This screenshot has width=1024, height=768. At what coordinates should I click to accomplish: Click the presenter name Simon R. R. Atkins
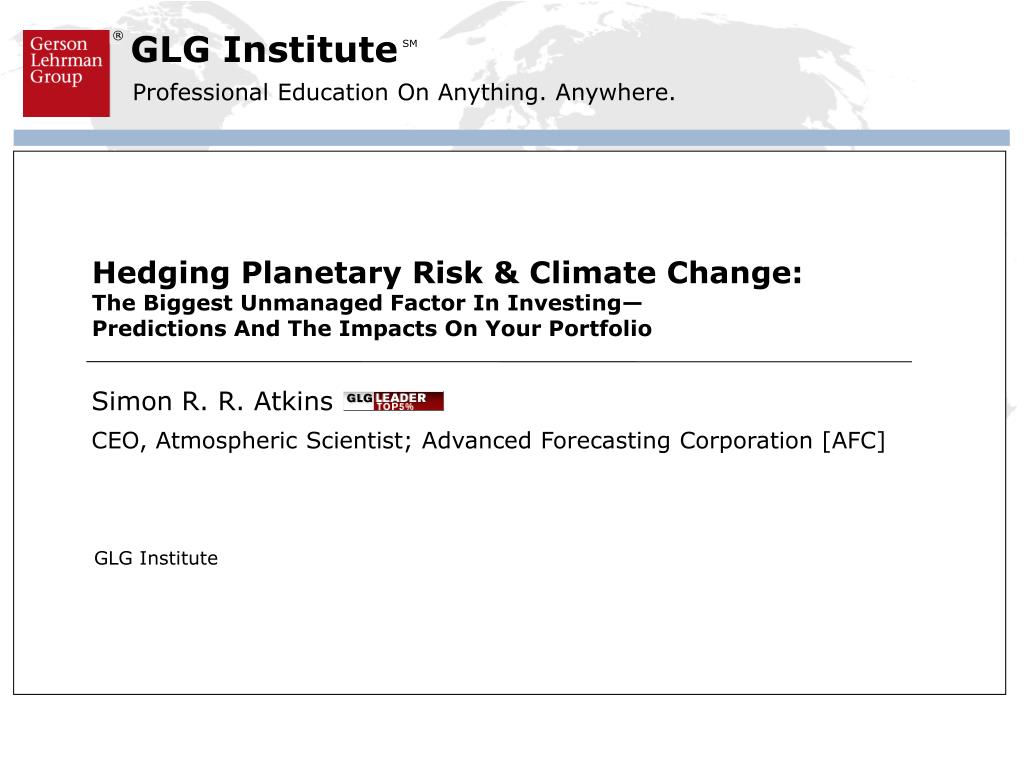(212, 401)
